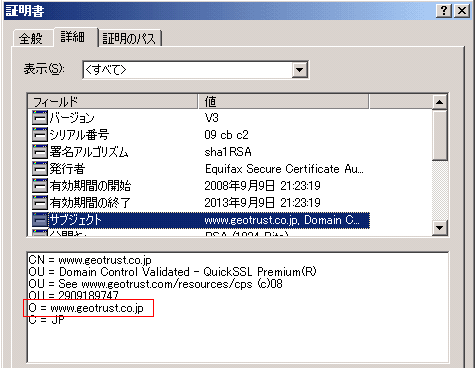Click the サブジェクト field icon
475x368 pixels.
pyautogui.click(x=40, y=220)
